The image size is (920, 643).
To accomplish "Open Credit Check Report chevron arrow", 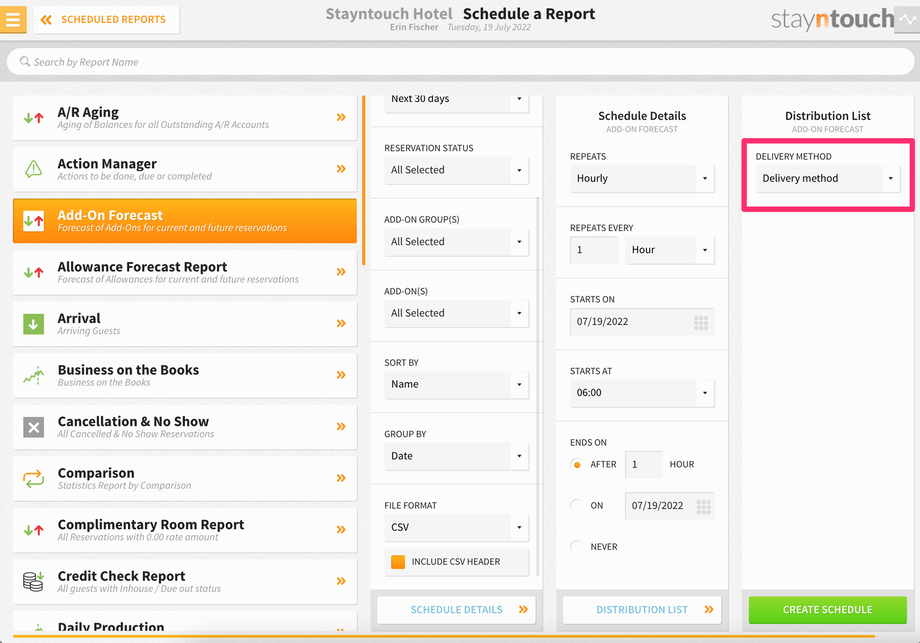I will coord(341,581).
